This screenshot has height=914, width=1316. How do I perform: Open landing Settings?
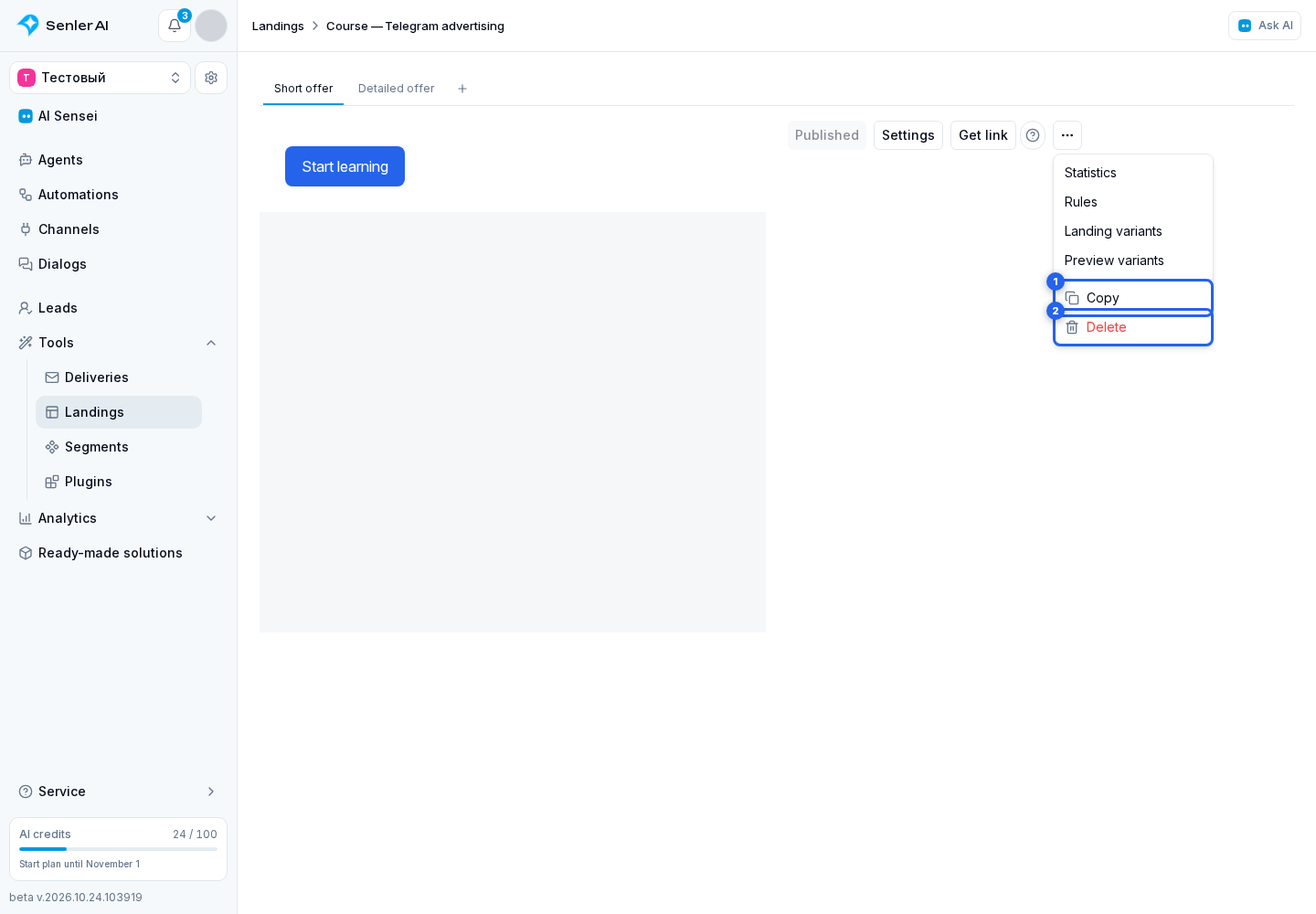(x=908, y=135)
